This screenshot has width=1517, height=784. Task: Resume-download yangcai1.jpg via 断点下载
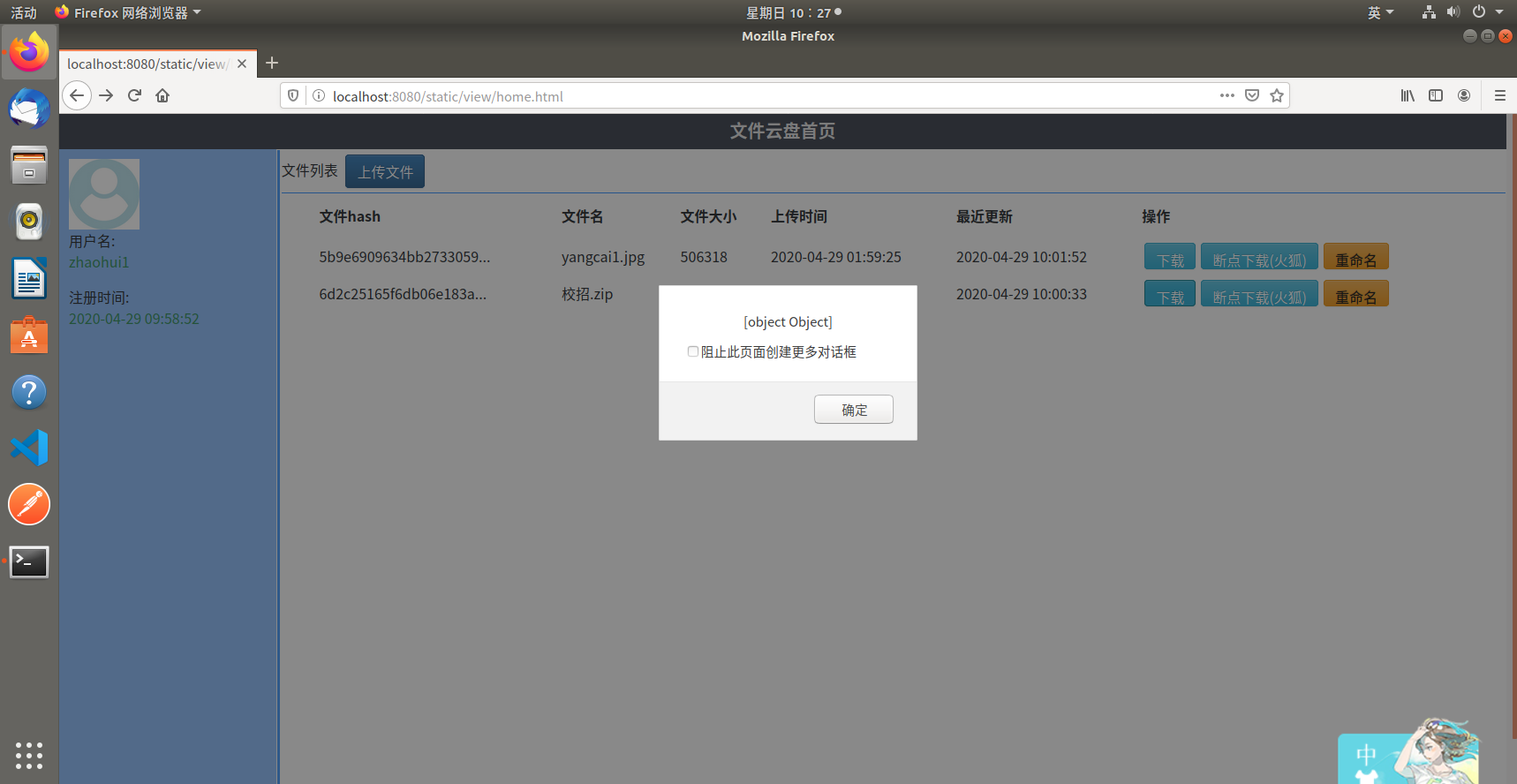point(1259,257)
